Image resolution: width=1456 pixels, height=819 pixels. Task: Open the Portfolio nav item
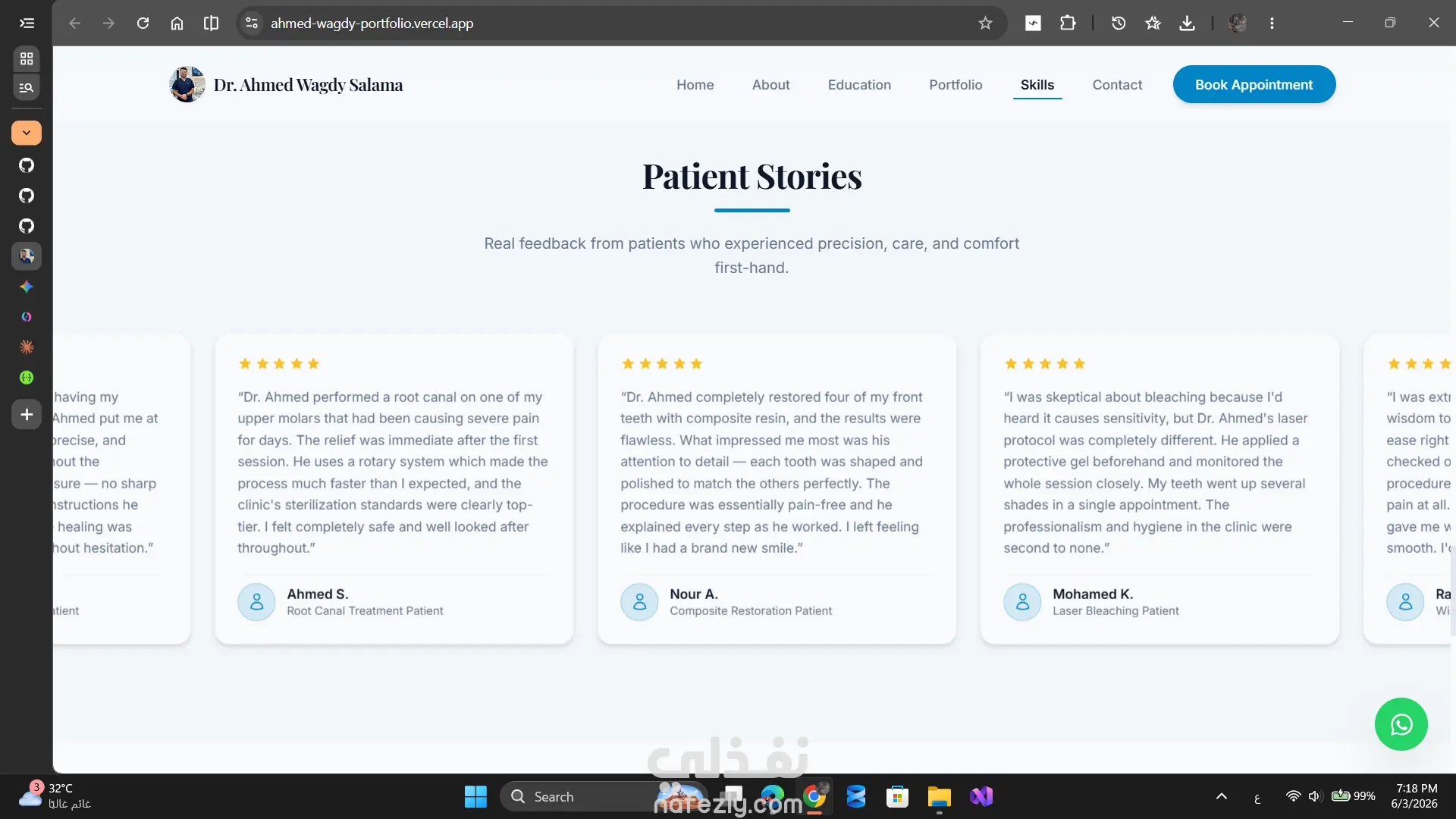955,85
